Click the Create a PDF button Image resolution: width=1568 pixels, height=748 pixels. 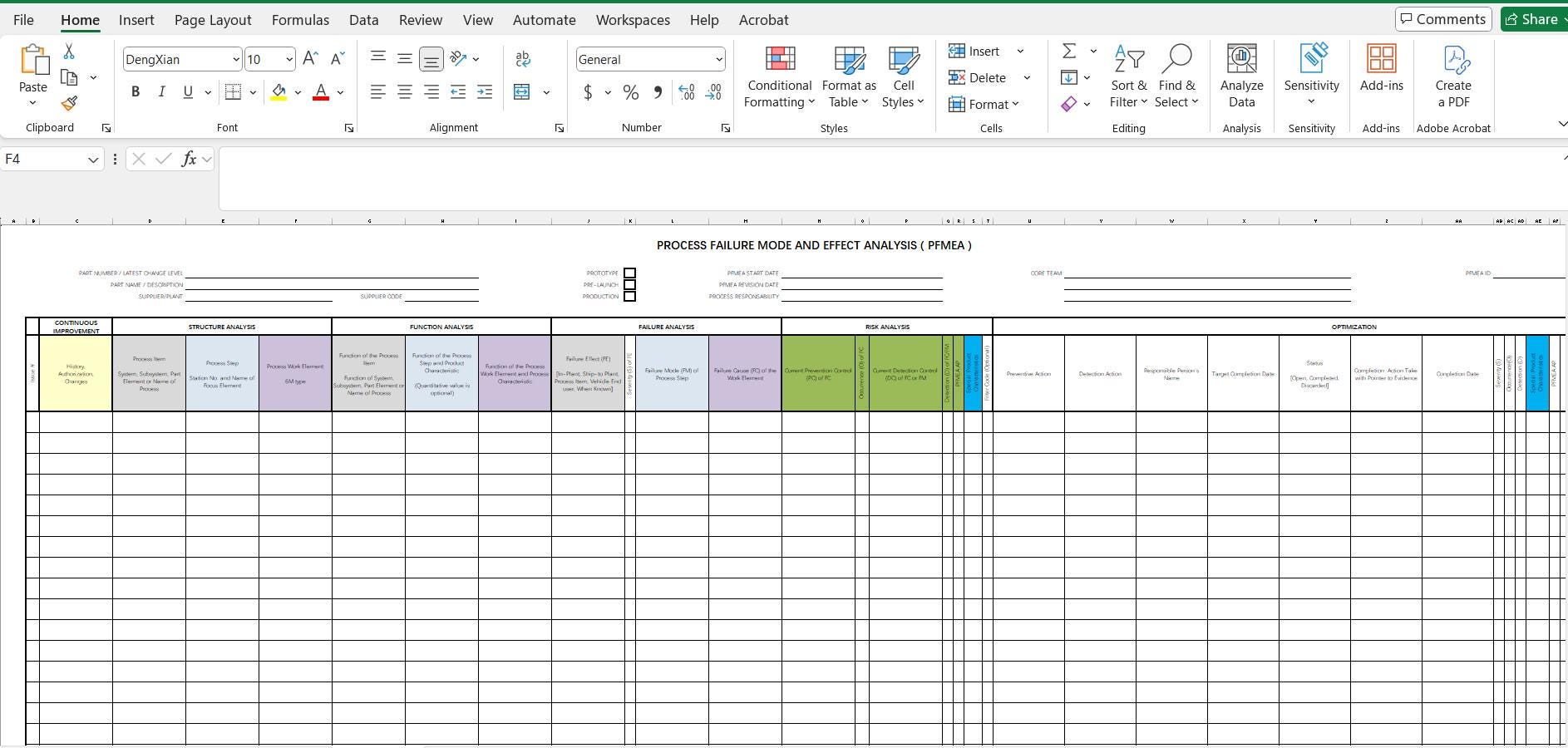click(1453, 76)
